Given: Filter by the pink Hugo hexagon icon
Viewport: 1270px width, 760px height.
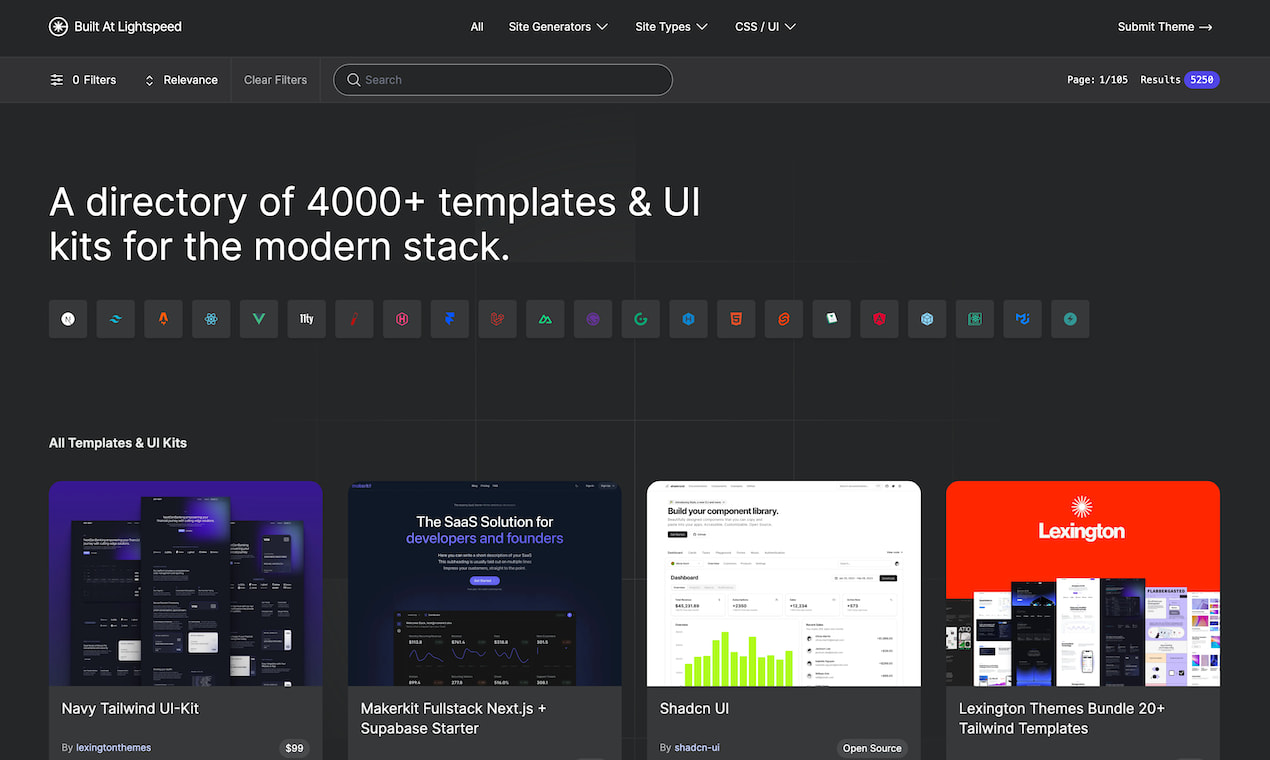Looking at the screenshot, I should [402, 319].
